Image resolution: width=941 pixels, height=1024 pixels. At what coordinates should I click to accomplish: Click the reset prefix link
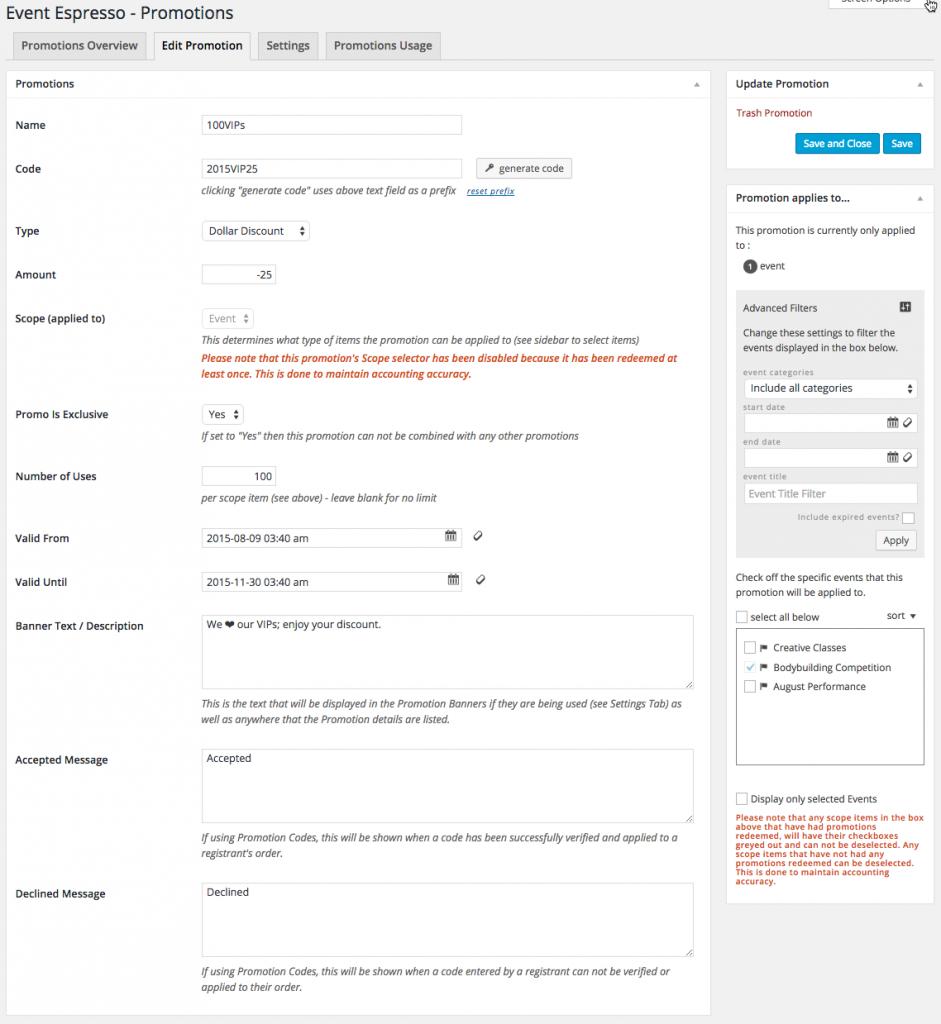point(490,191)
